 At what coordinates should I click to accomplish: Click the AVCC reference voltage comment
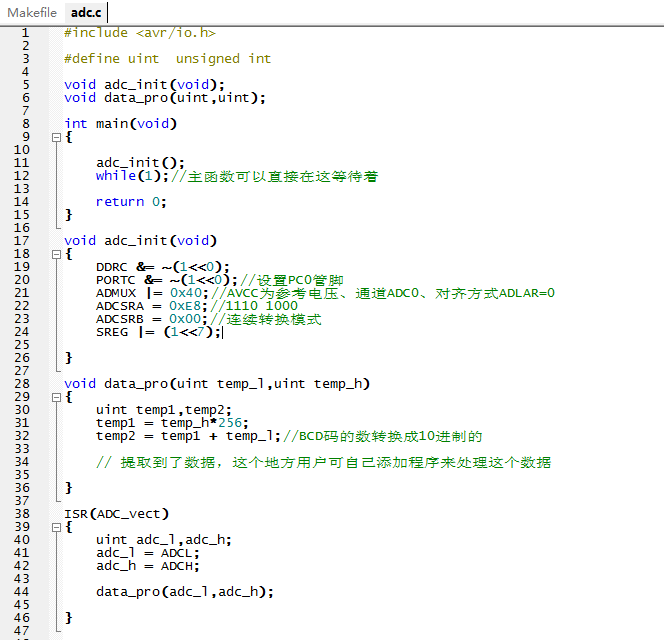point(383,293)
